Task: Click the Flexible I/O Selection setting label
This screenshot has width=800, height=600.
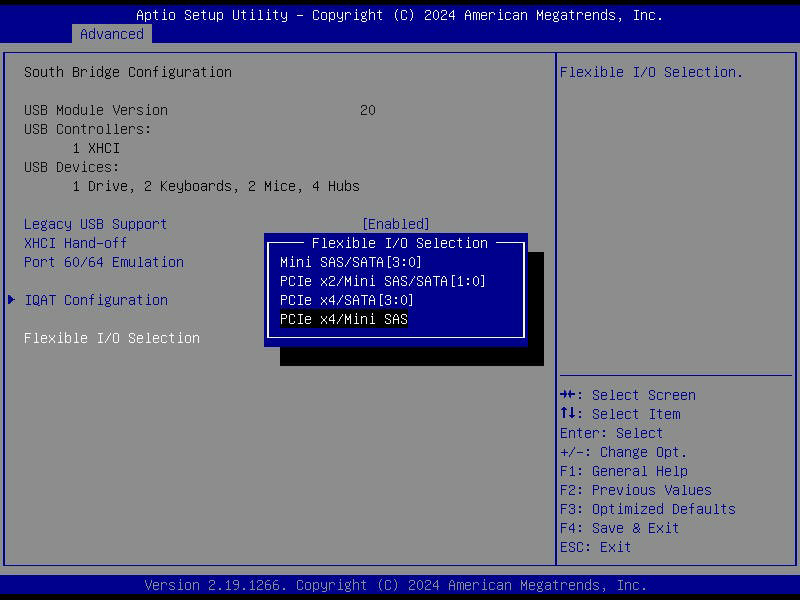Action: tap(111, 338)
